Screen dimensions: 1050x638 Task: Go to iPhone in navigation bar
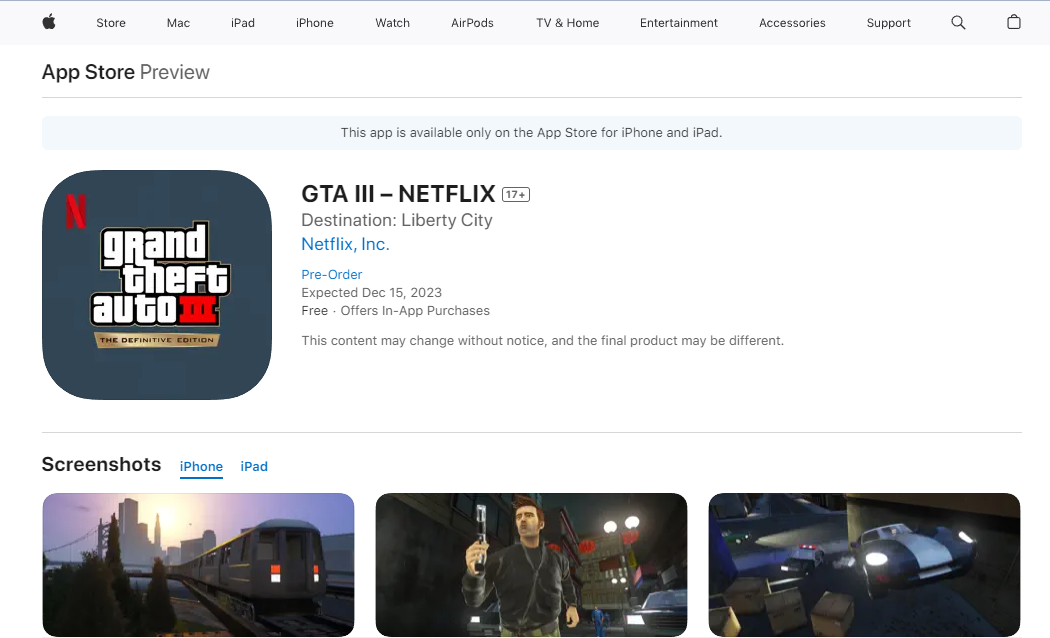coord(315,23)
